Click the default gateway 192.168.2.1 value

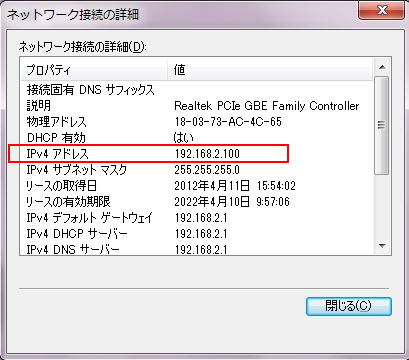pyautogui.click(x=201, y=218)
